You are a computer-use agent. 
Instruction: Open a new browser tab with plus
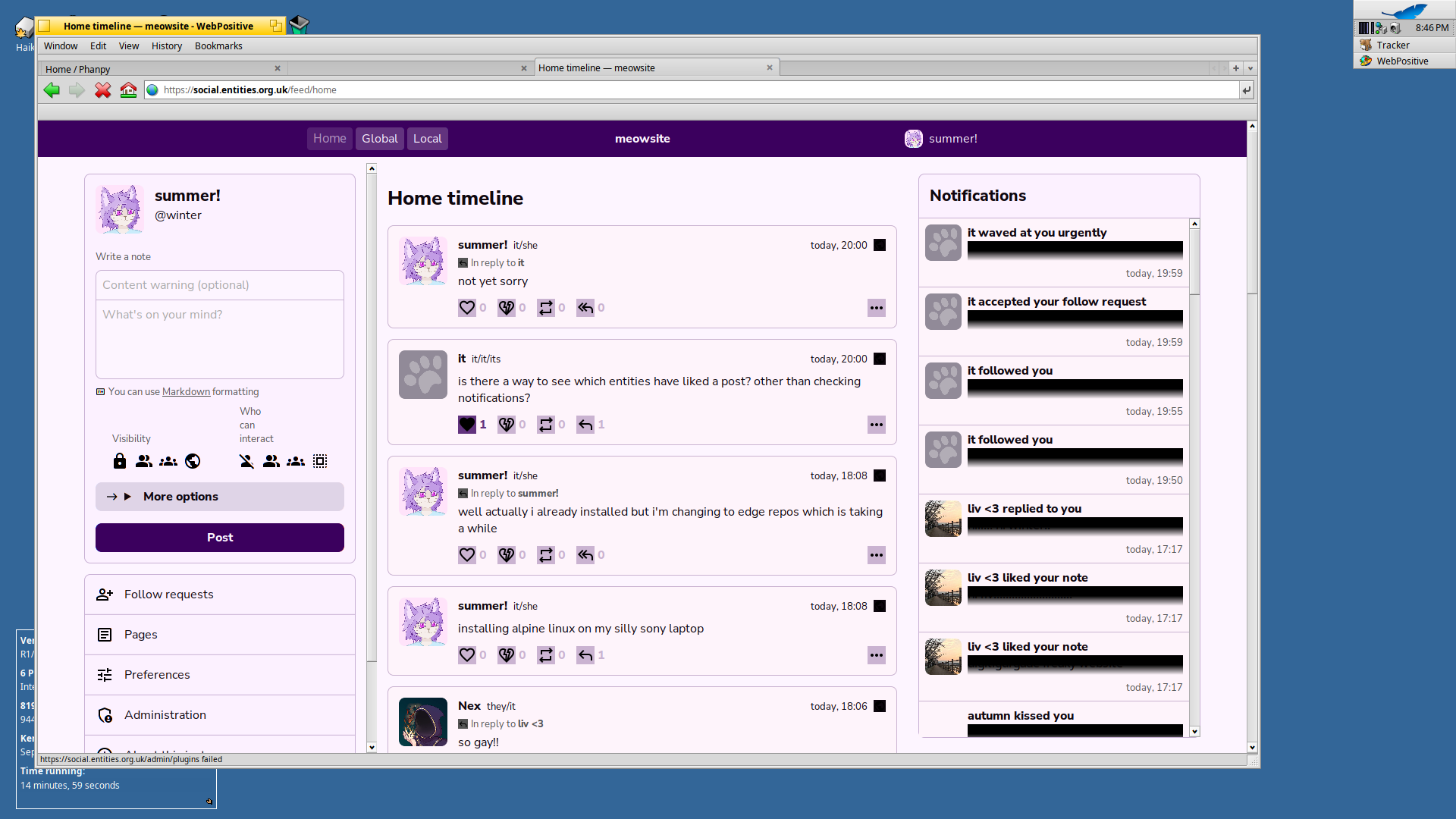coord(1236,68)
